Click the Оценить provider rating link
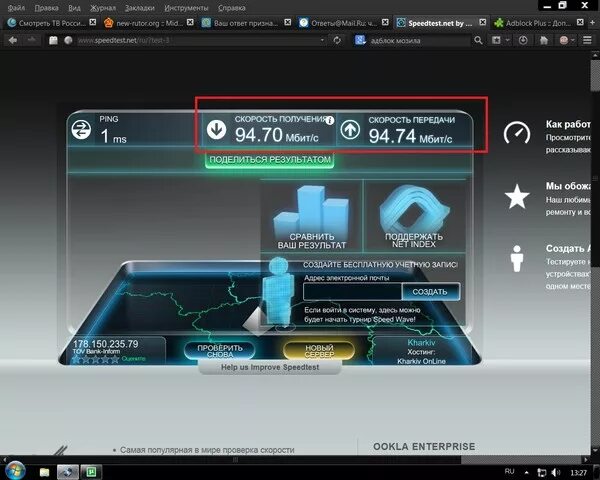 134,359
